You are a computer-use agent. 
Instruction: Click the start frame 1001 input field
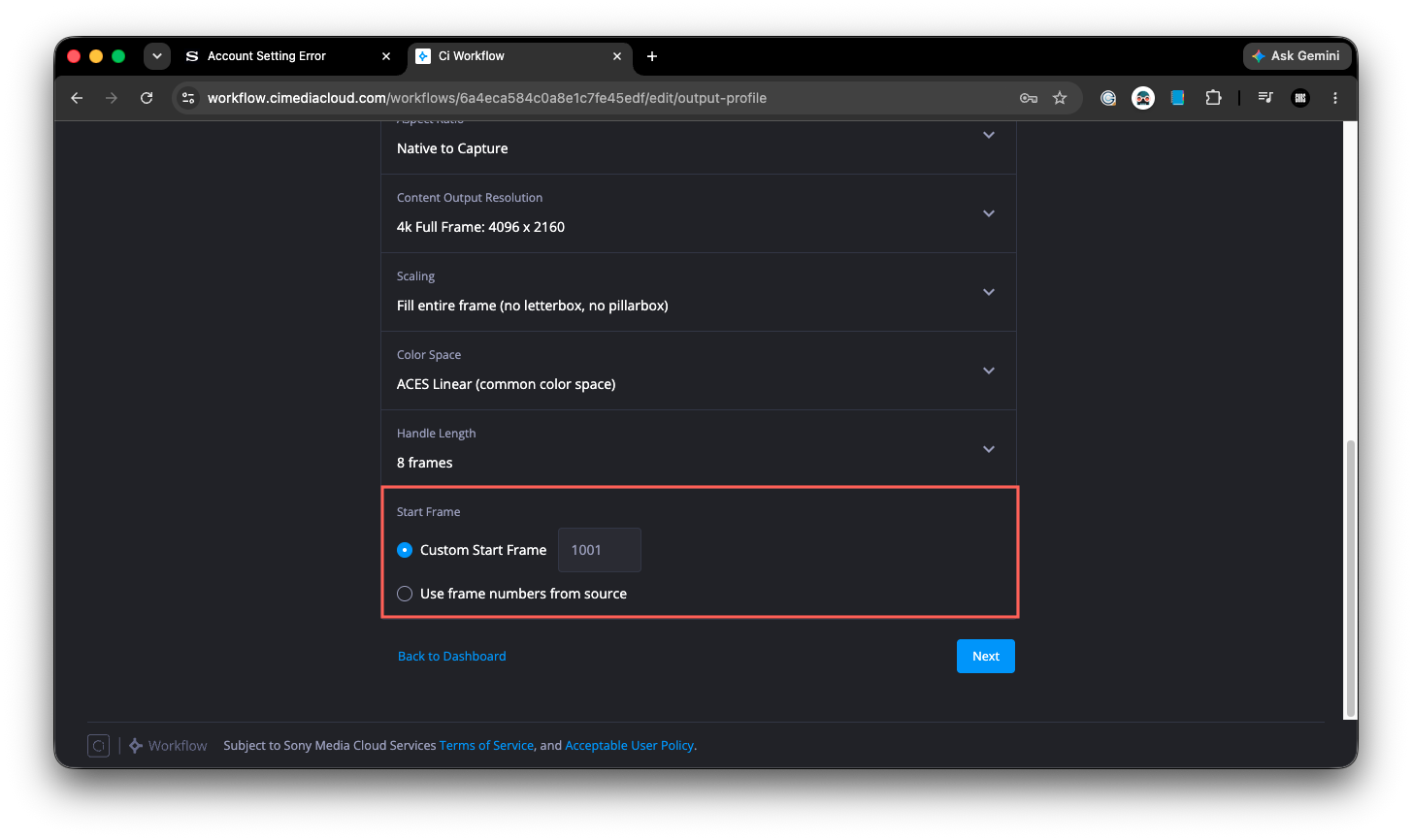[599, 550]
